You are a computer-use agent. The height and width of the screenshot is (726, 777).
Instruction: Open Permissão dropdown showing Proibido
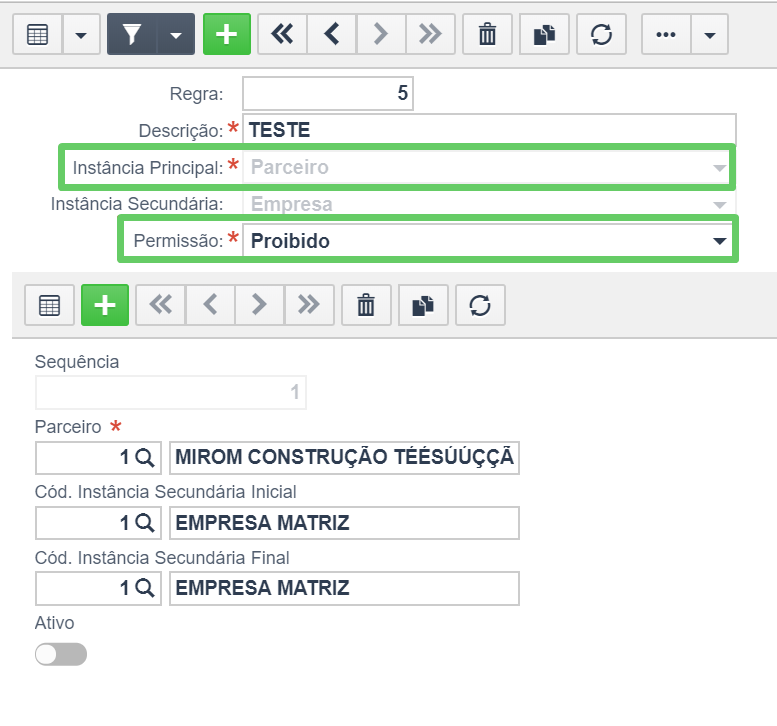[487, 241]
